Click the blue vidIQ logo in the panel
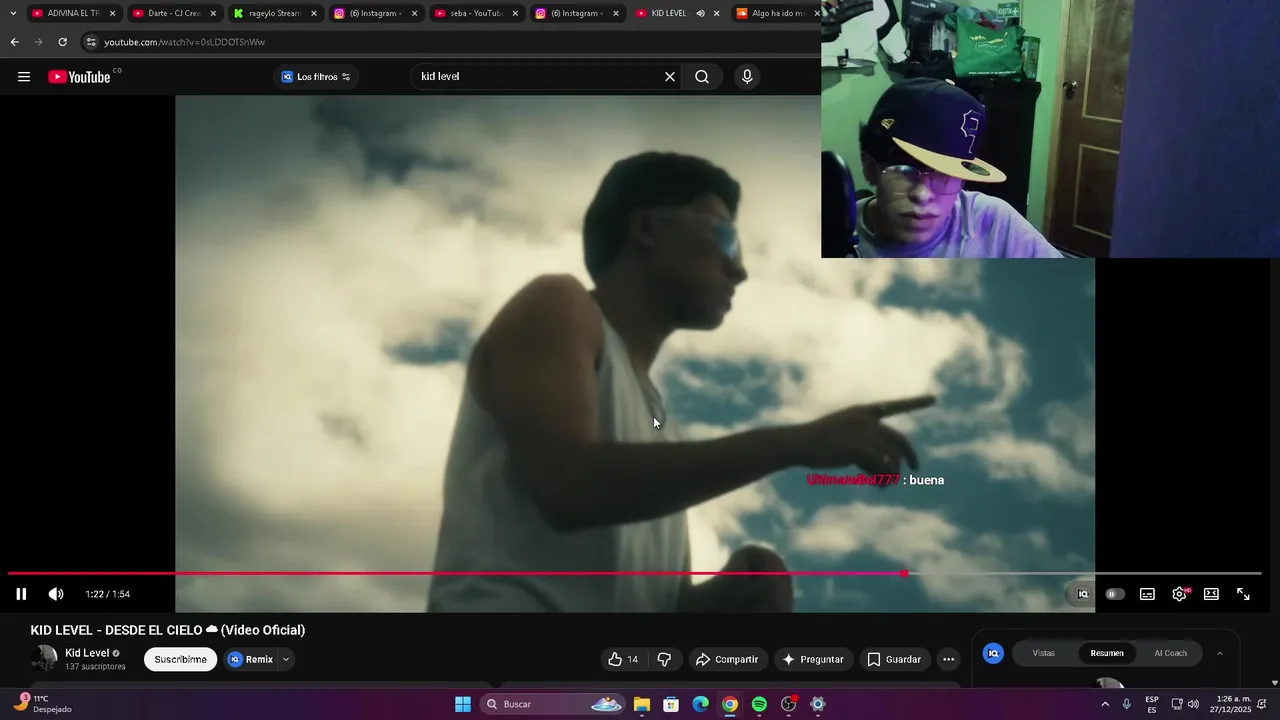This screenshot has height=720, width=1280. pos(993,653)
